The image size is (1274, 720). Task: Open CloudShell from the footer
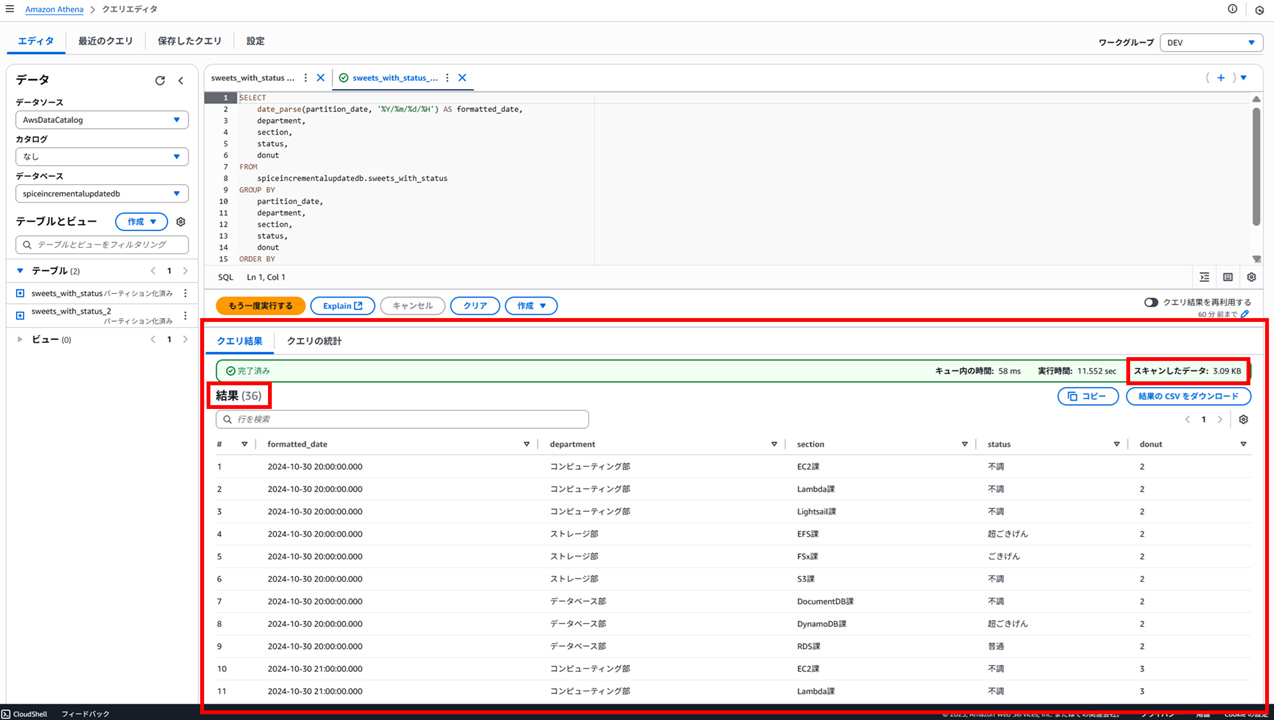coord(26,714)
